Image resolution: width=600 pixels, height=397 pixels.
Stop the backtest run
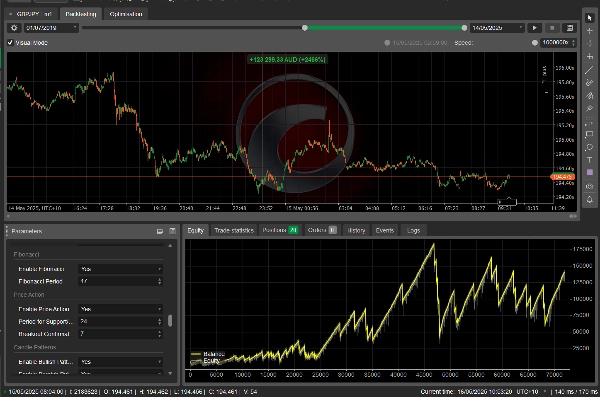click(552, 28)
